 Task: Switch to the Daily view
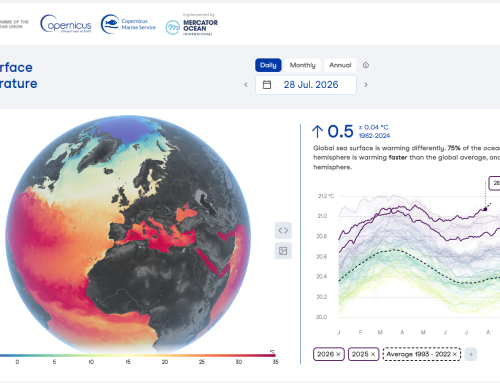click(x=268, y=65)
